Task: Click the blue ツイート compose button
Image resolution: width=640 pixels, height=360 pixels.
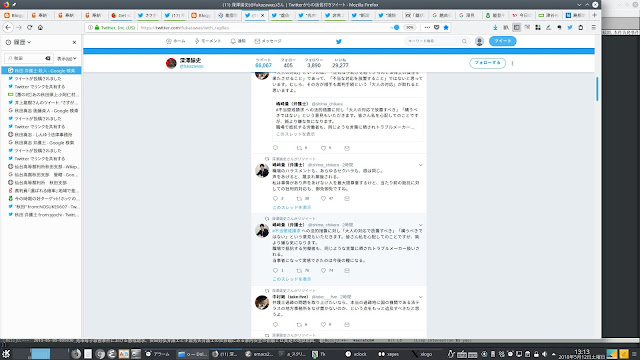Action: (502, 41)
